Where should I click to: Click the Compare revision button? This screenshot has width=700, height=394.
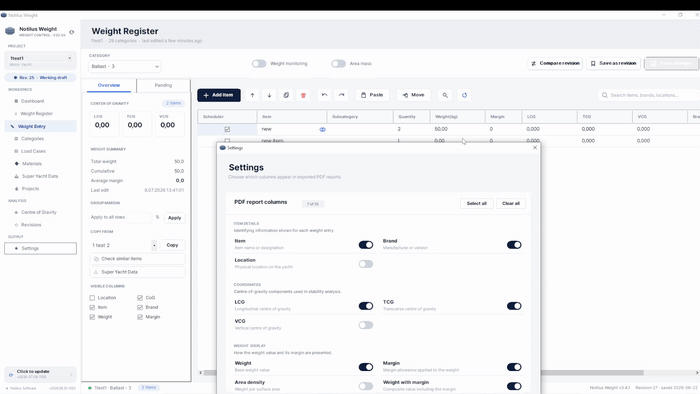click(555, 63)
